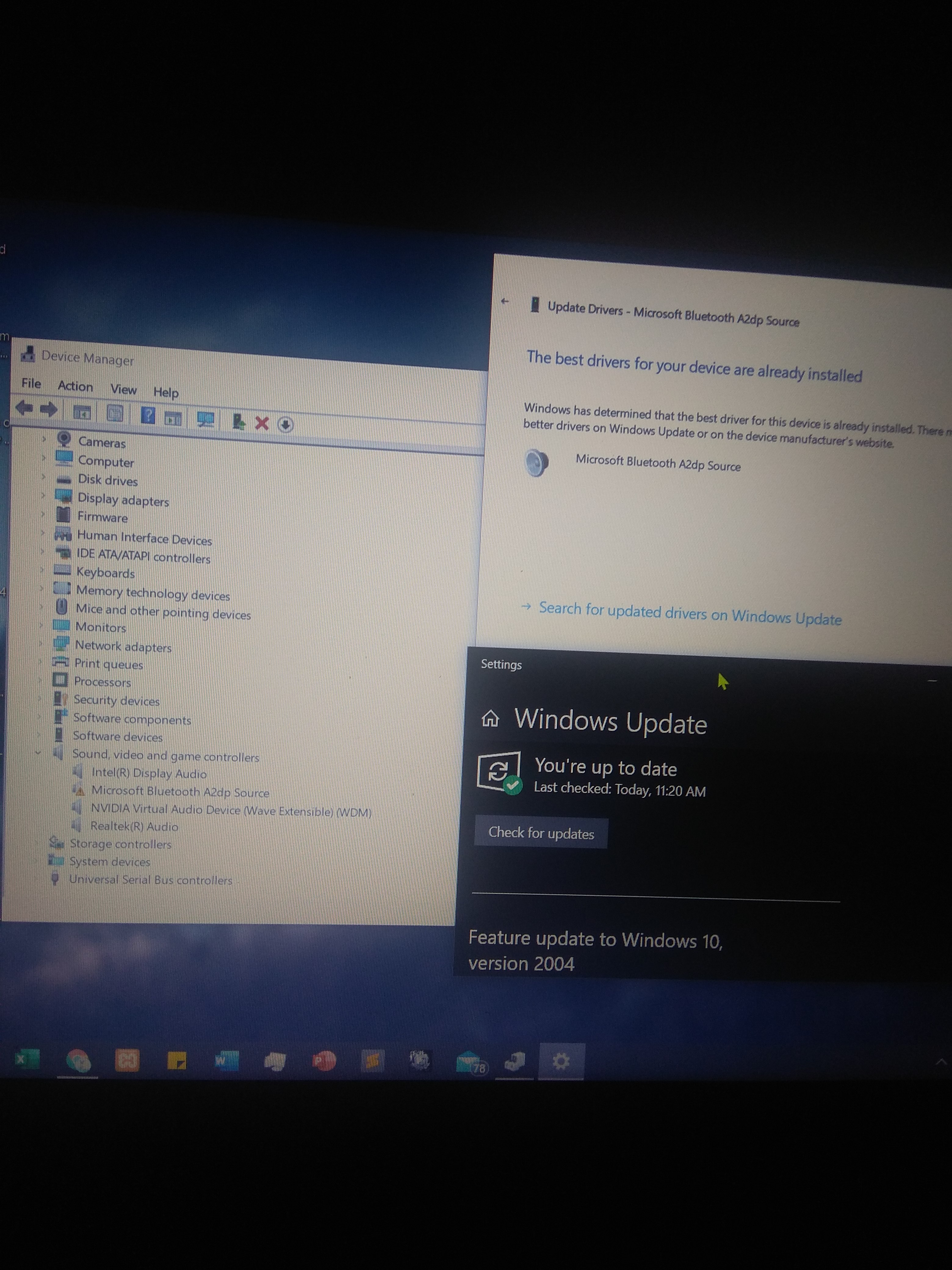Click the Back arrow in Device Manager toolbar
The height and width of the screenshot is (1270, 952).
[x=24, y=408]
